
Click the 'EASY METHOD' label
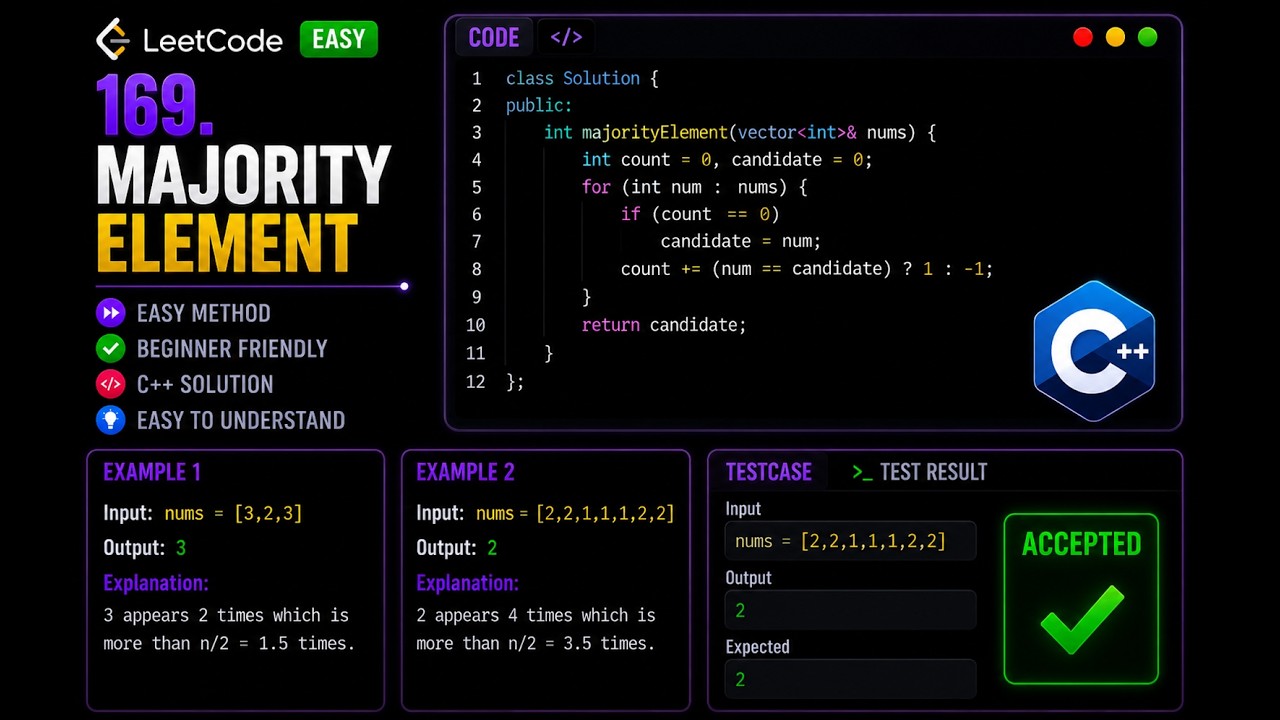204,313
